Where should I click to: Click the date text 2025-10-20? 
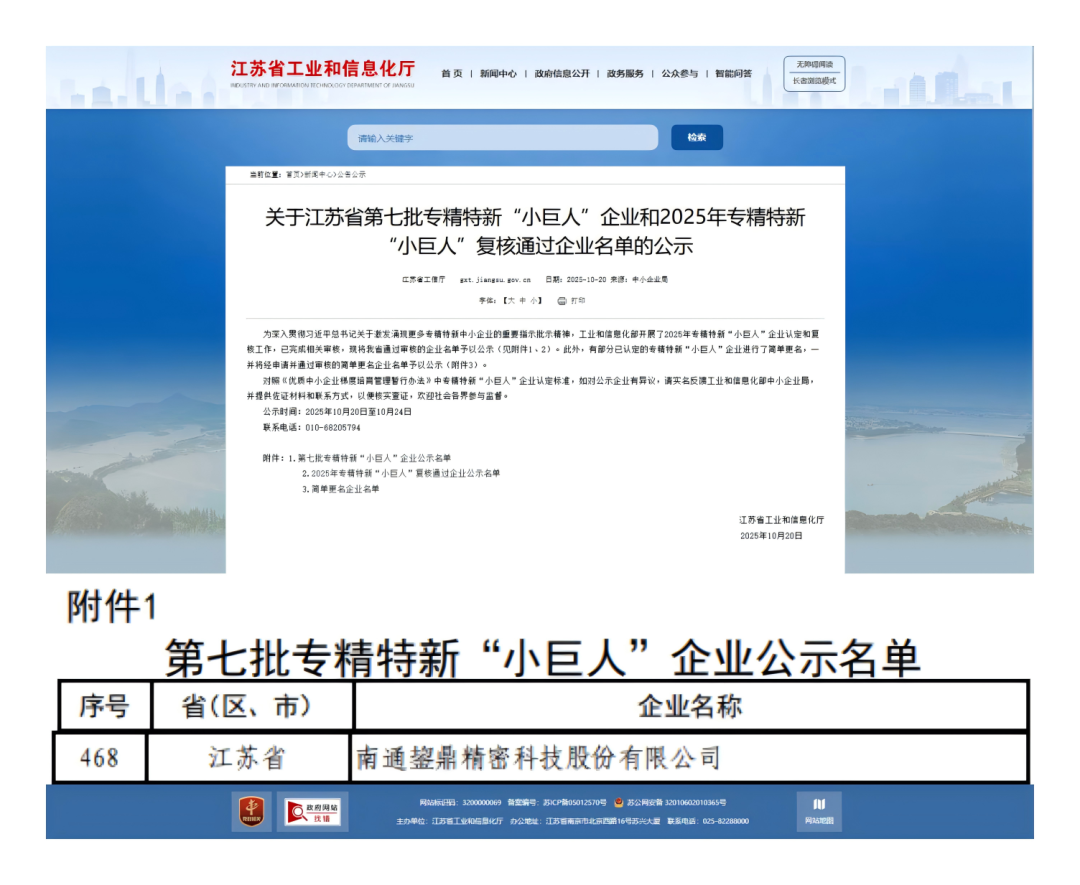point(586,280)
